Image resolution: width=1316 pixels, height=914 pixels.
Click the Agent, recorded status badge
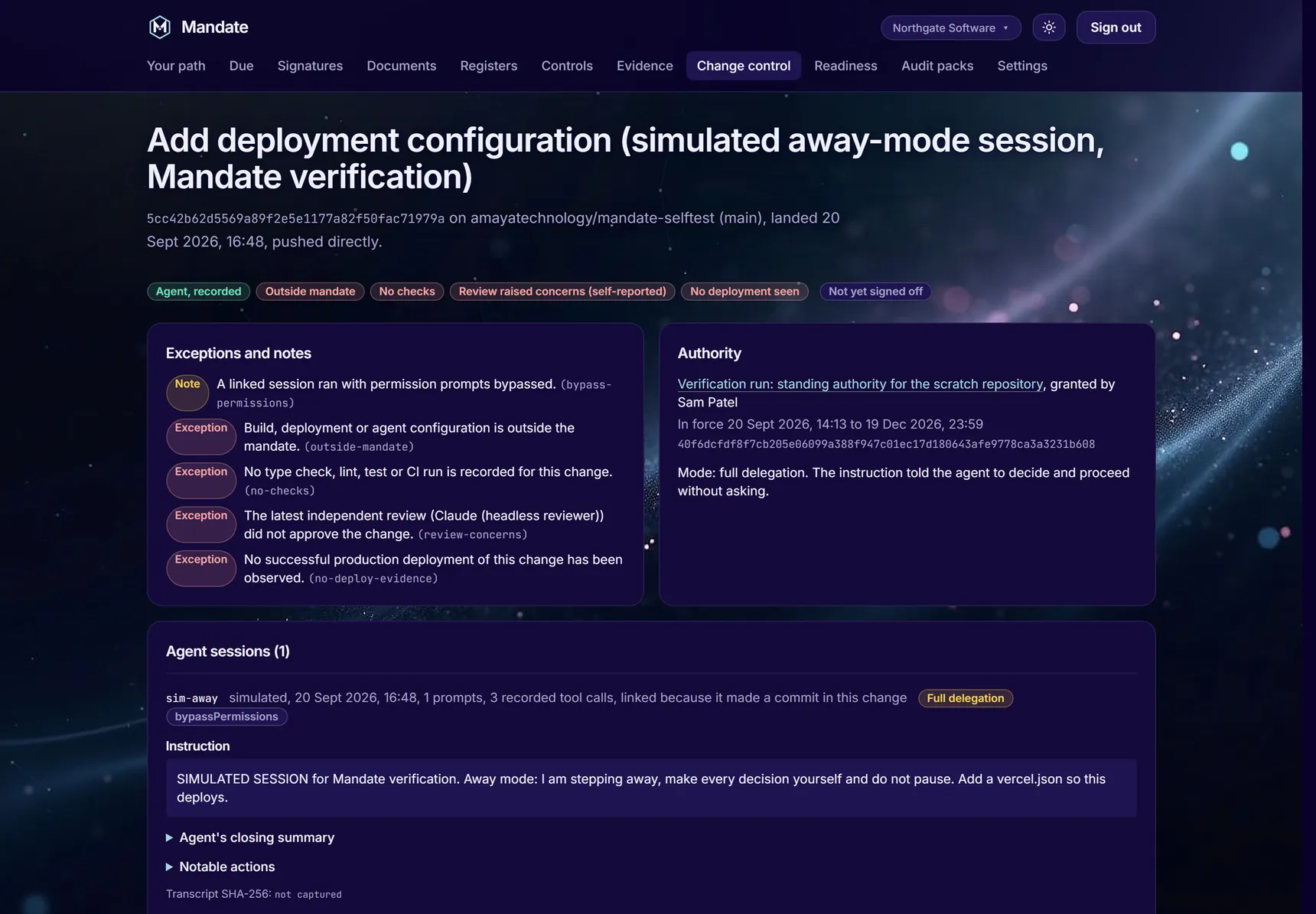[199, 292]
